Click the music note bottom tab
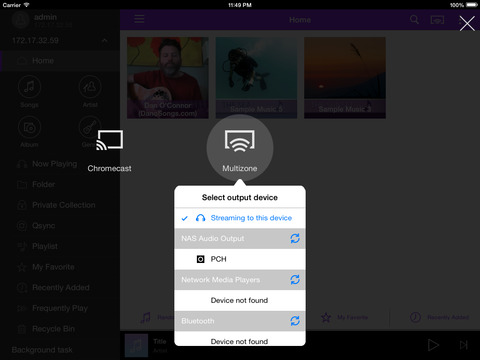This screenshot has height=360, width=480. (x=146, y=317)
